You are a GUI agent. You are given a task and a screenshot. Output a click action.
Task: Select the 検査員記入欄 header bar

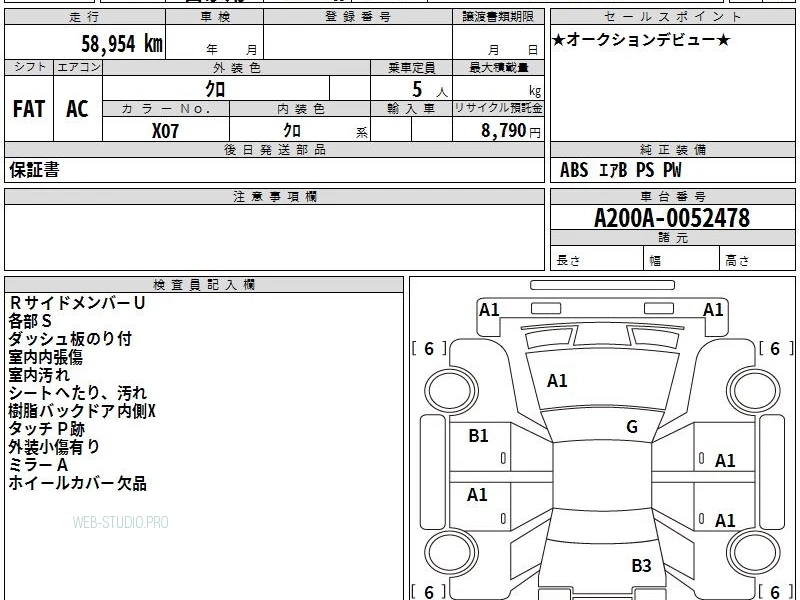(204, 284)
